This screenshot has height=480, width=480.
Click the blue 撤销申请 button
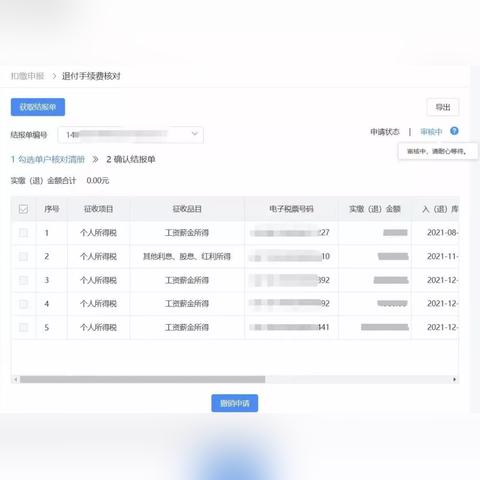click(235, 403)
